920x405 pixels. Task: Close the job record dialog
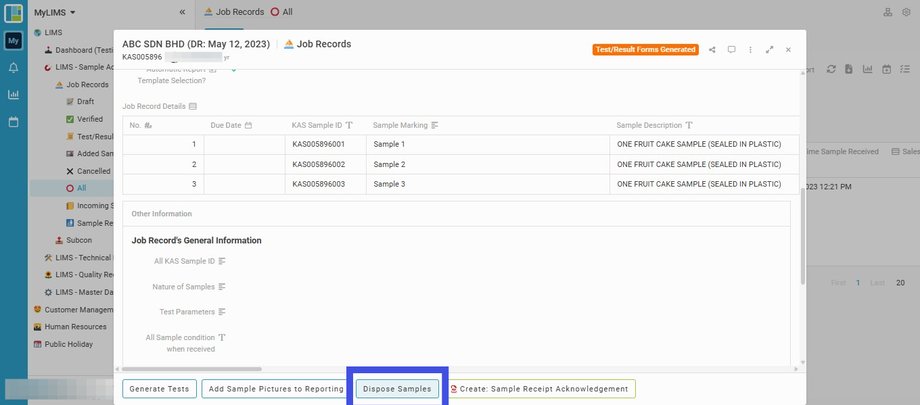click(788, 50)
